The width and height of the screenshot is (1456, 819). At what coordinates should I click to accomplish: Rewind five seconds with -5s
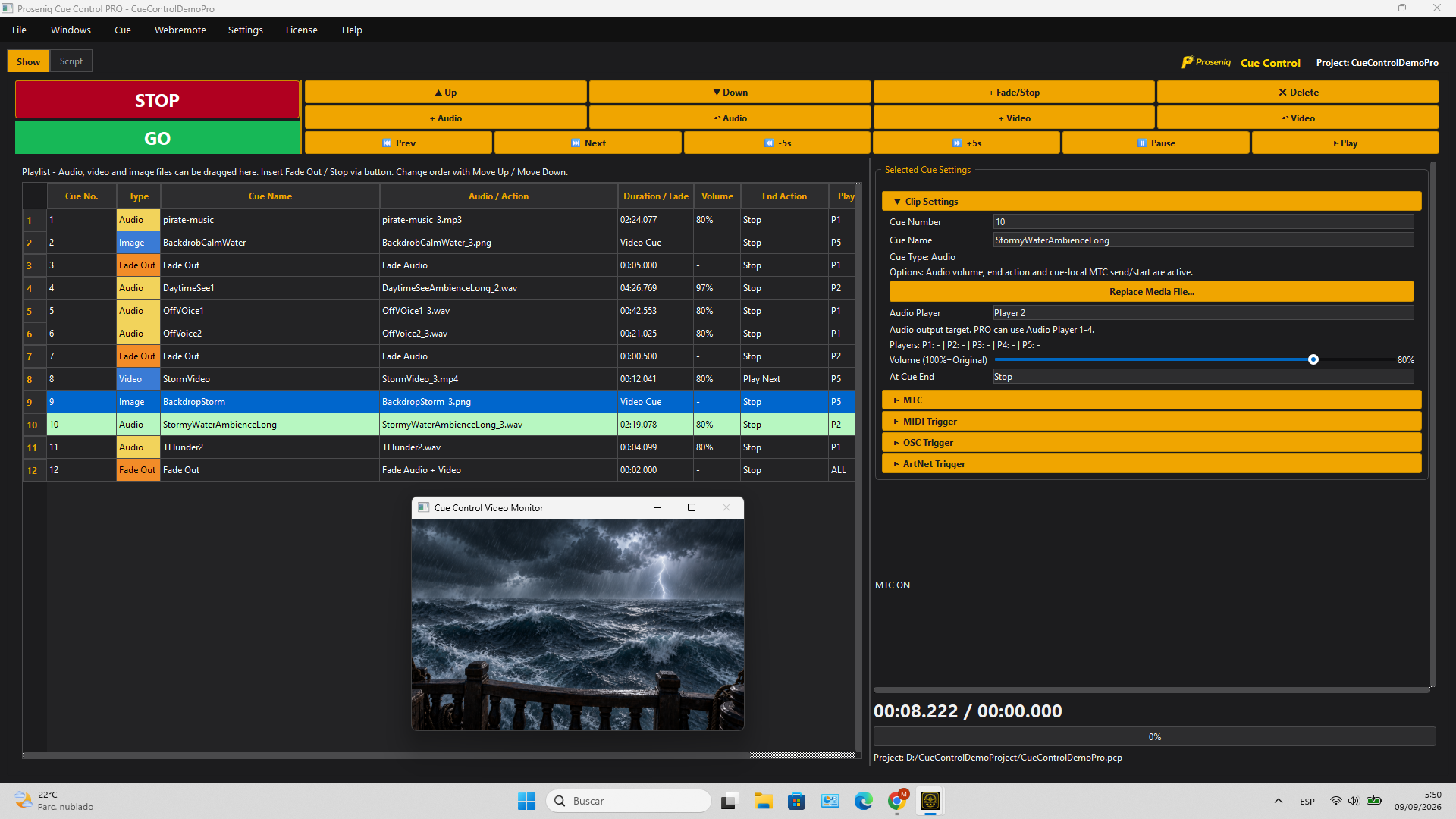777,143
